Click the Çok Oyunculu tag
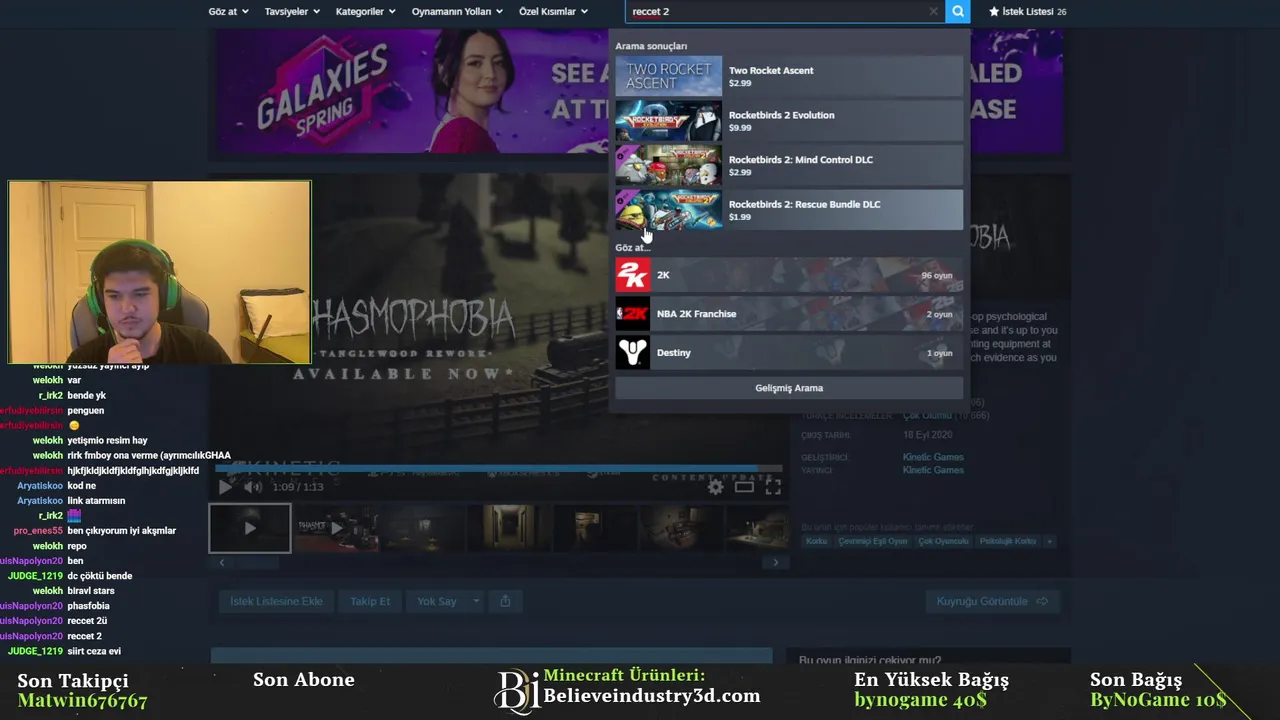 [945, 541]
